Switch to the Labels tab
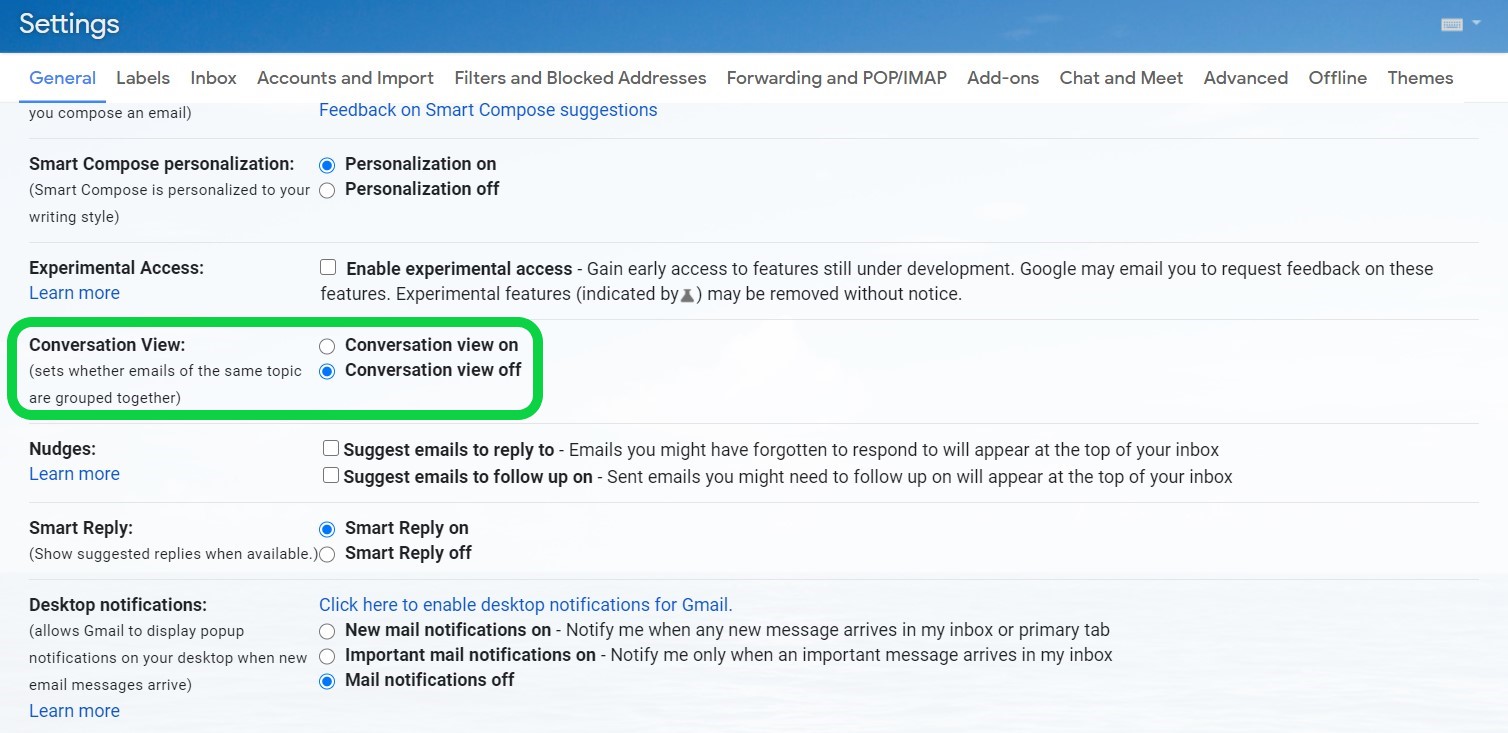This screenshot has height=733, width=1508. click(143, 78)
